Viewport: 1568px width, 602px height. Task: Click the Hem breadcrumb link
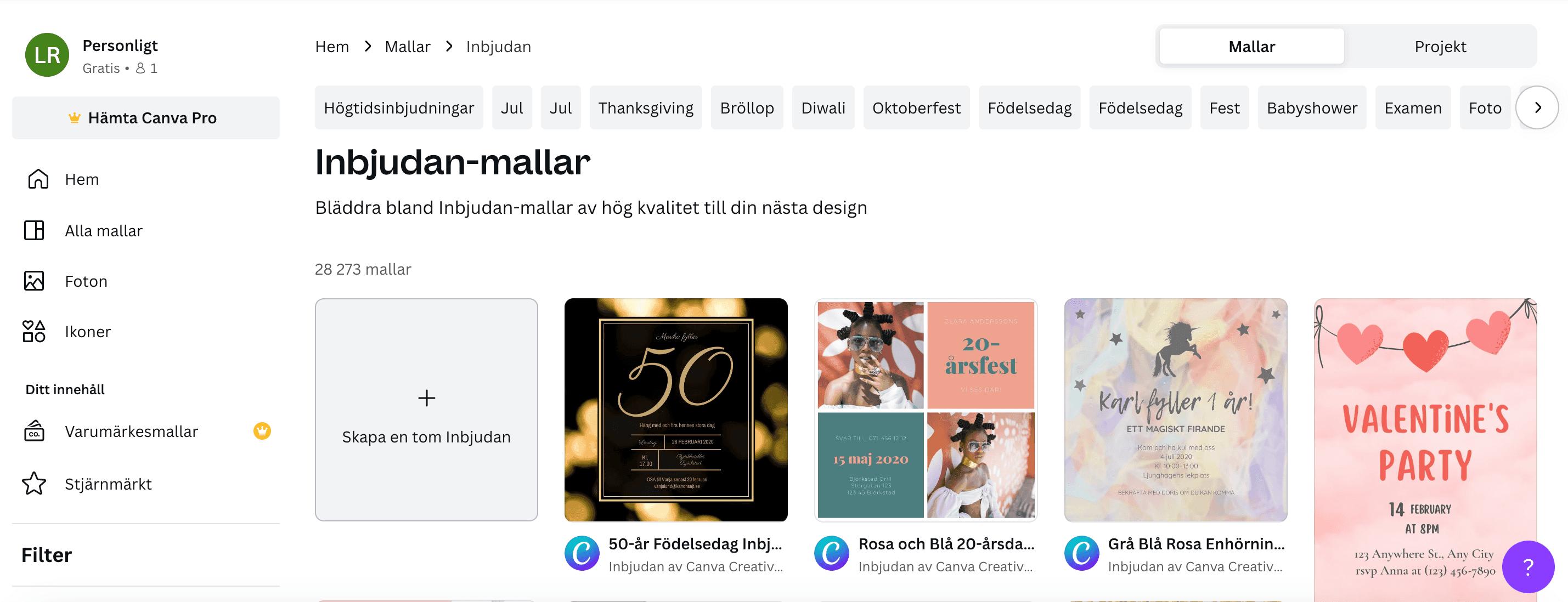331,46
